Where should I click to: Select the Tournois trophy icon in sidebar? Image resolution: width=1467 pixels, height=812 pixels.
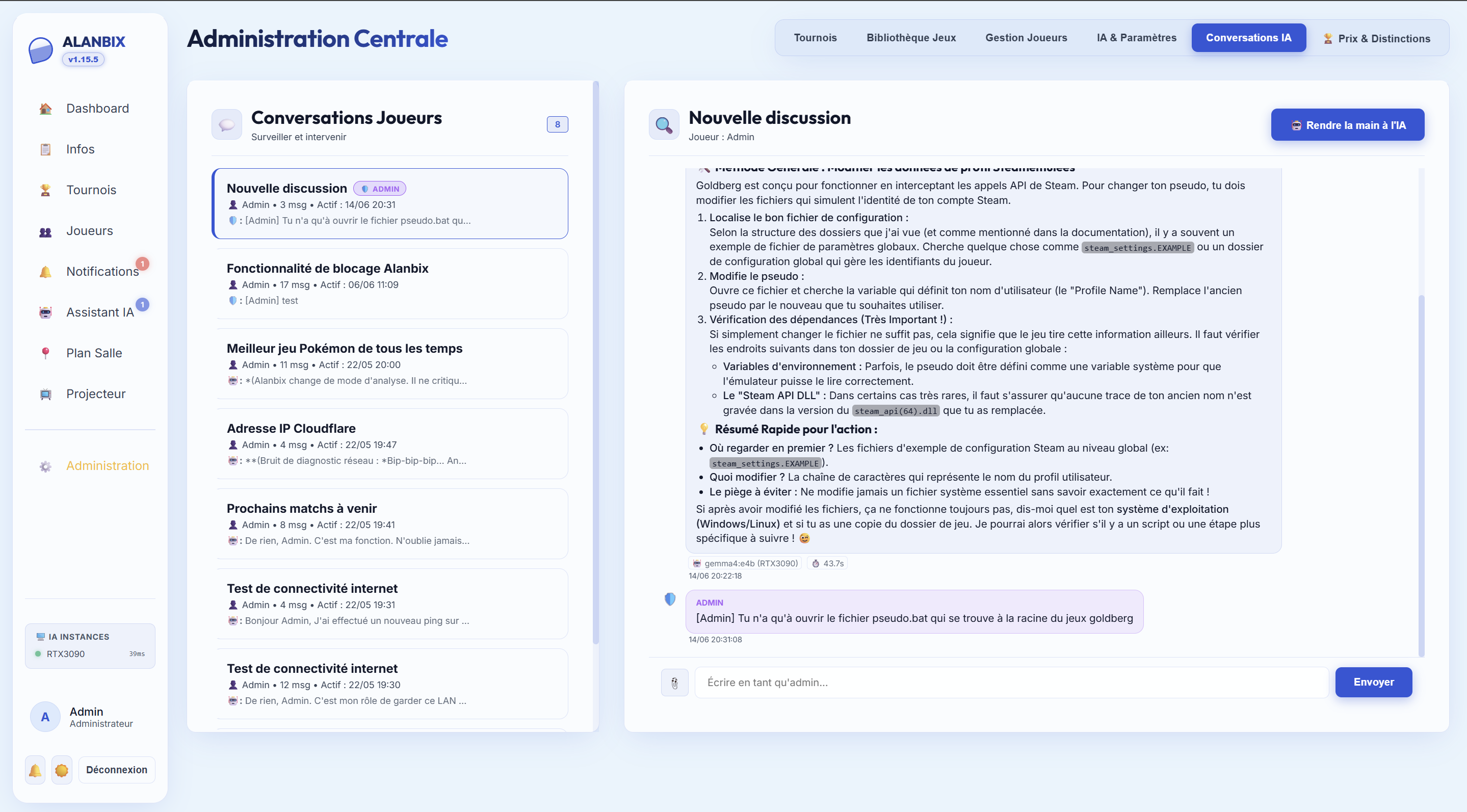[45, 190]
